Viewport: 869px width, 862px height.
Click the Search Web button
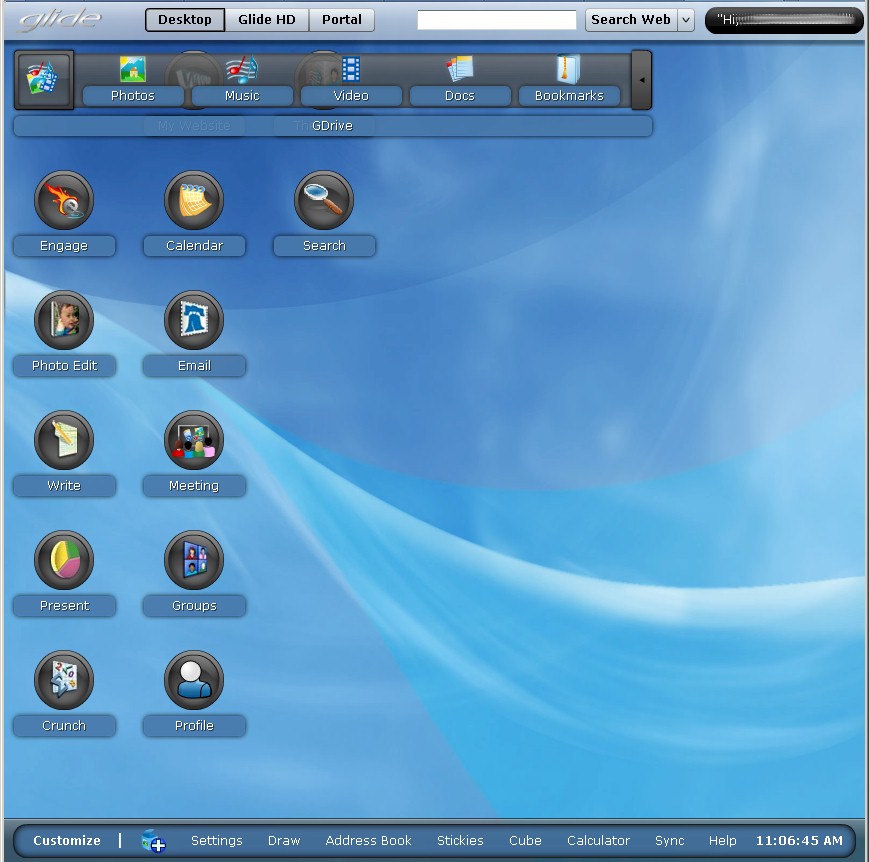631,20
